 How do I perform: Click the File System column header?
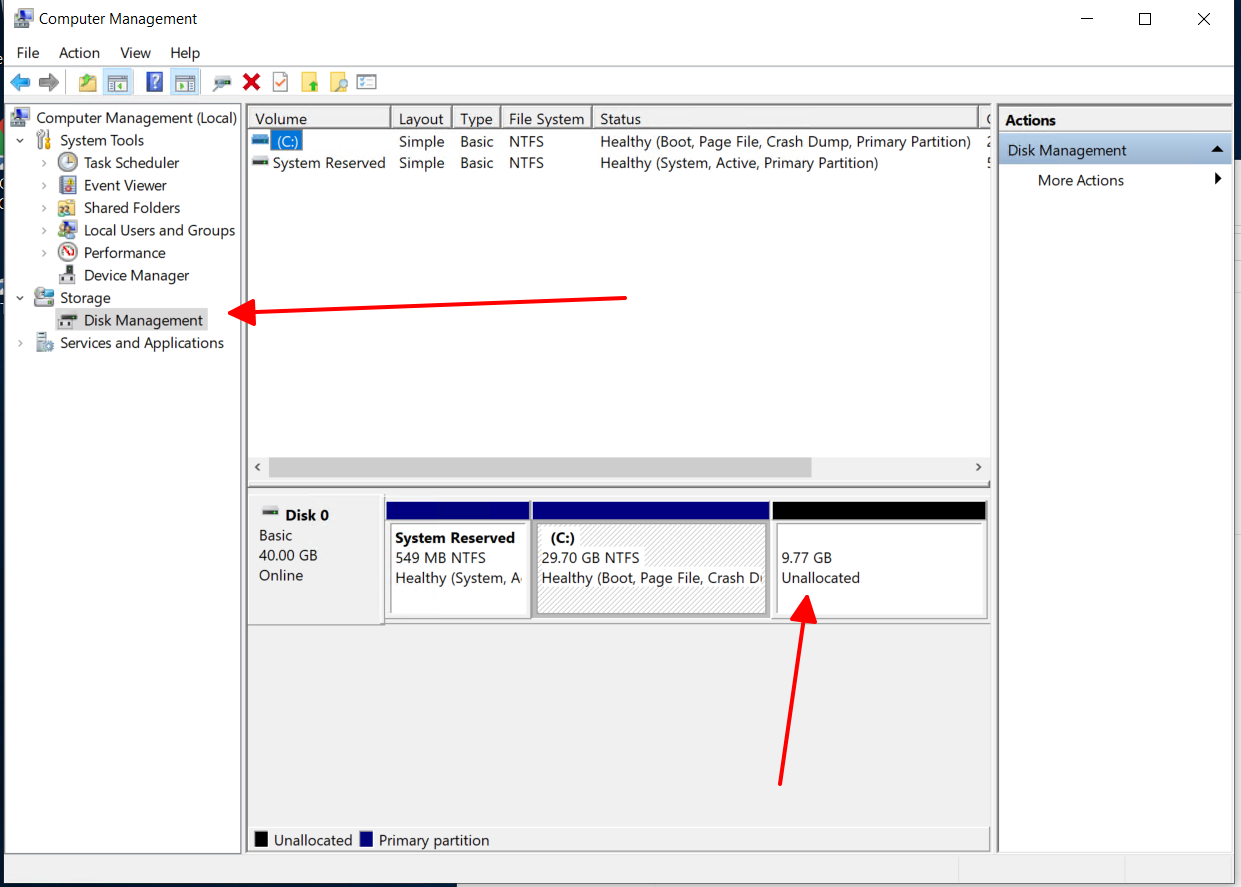click(x=546, y=118)
